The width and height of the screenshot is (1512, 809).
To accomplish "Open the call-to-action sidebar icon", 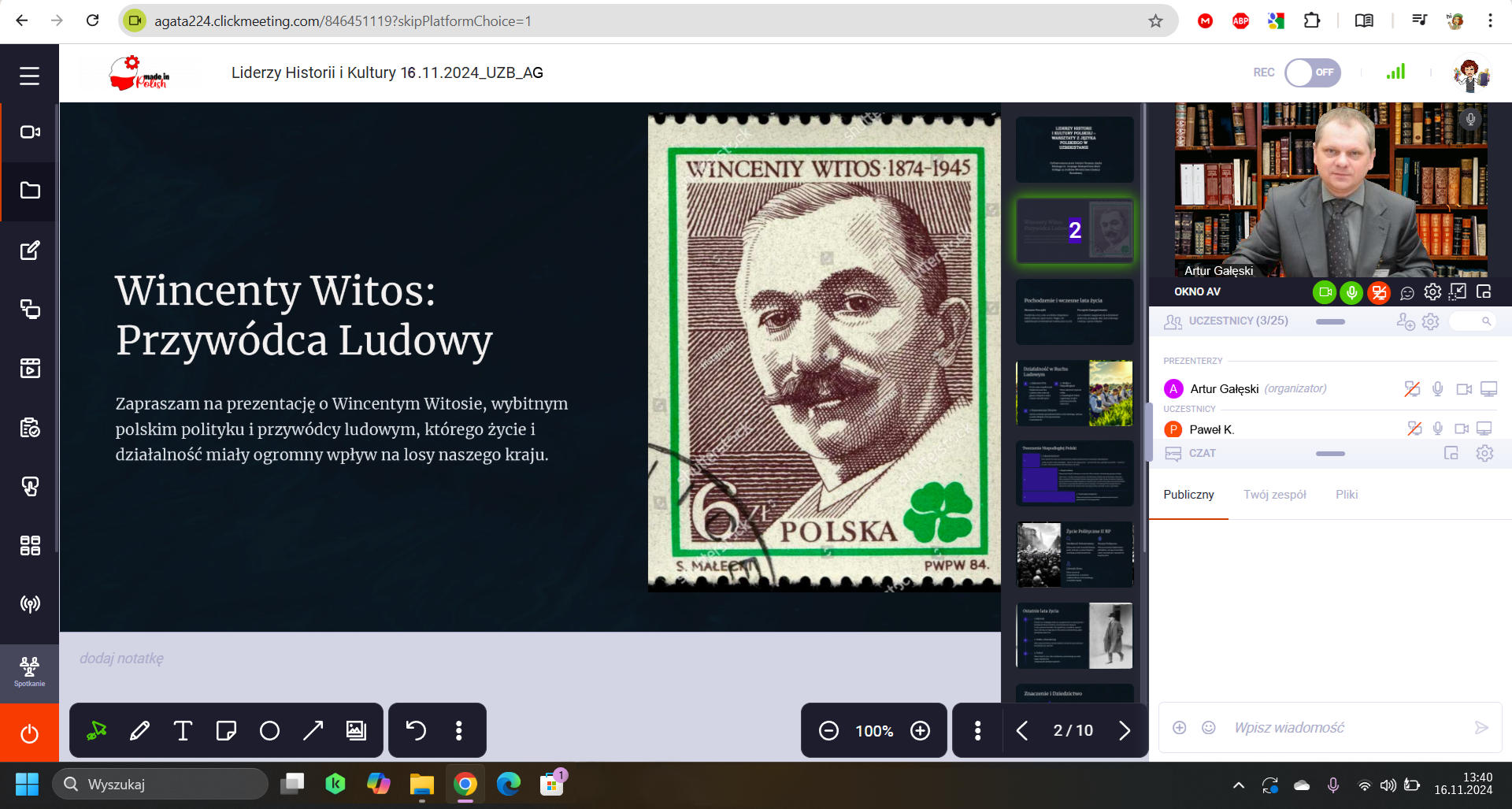I will (x=30, y=486).
